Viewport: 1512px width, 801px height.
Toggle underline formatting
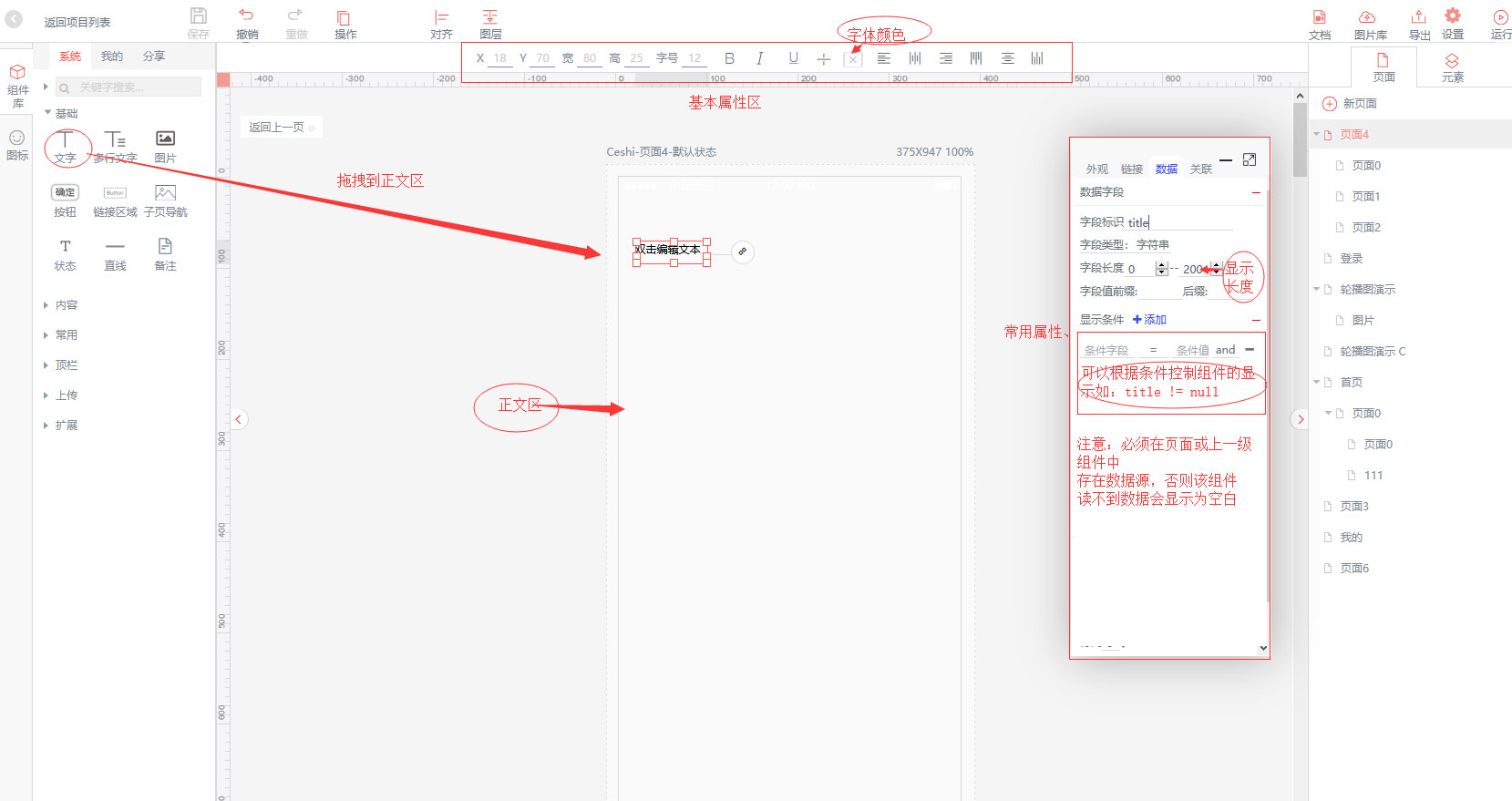pos(793,58)
